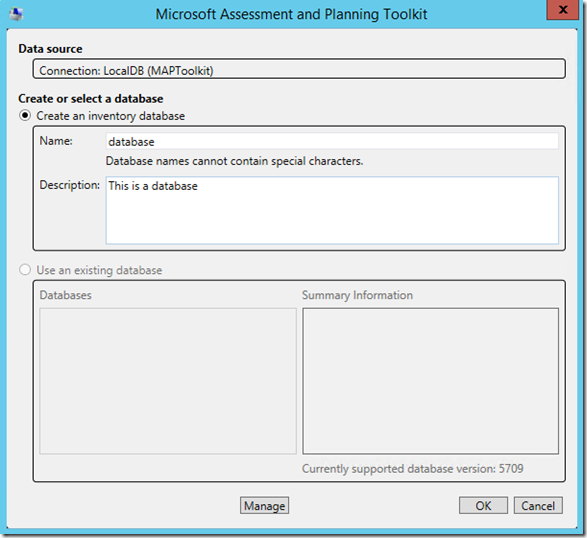
Task: Click into the Description text area
Action: pos(332,210)
